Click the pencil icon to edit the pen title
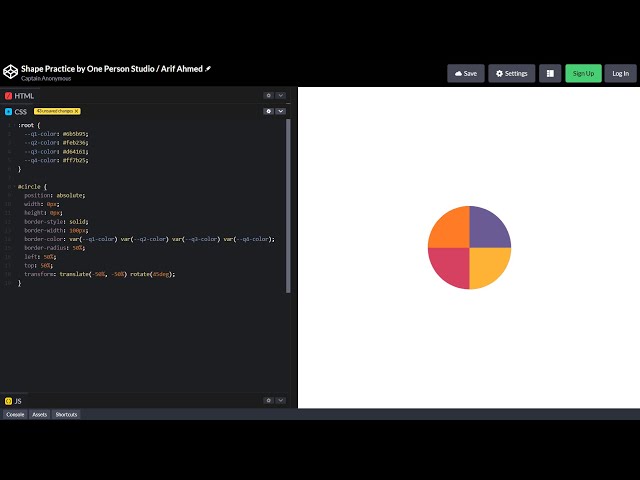This screenshot has height=480, width=640. 208,69
